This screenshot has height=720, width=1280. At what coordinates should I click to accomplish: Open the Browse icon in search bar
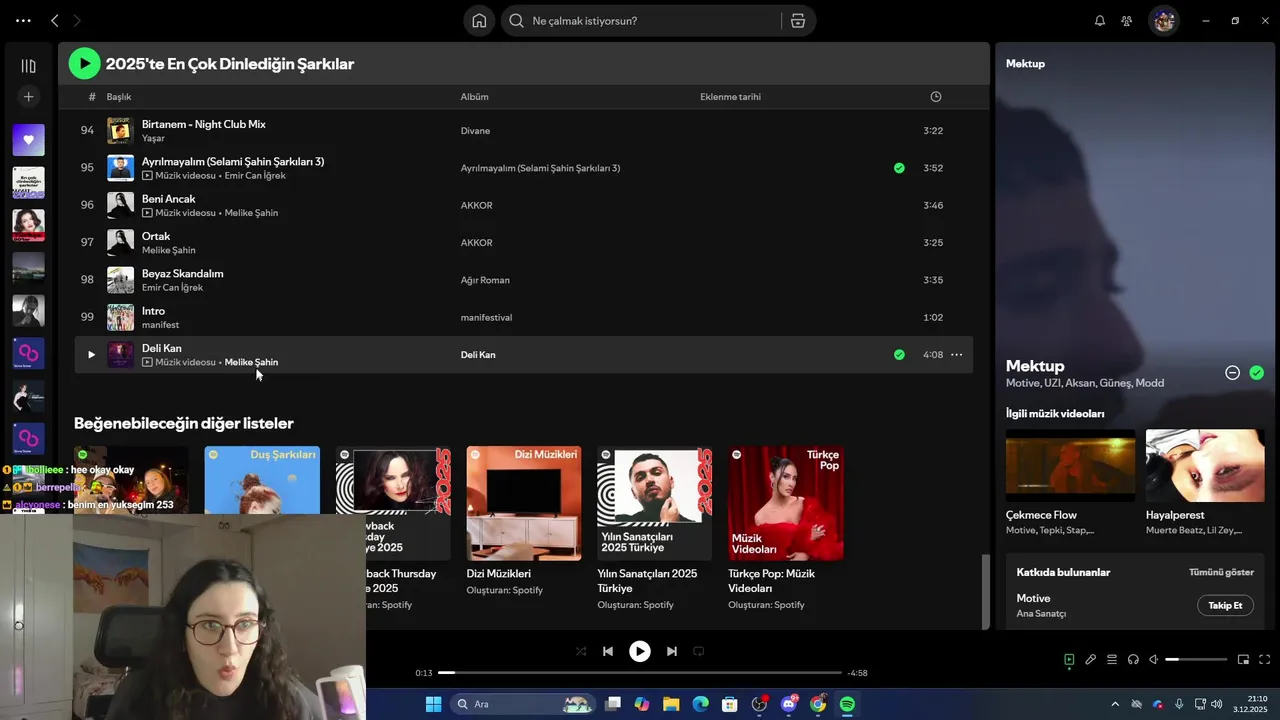tap(798, 21)
